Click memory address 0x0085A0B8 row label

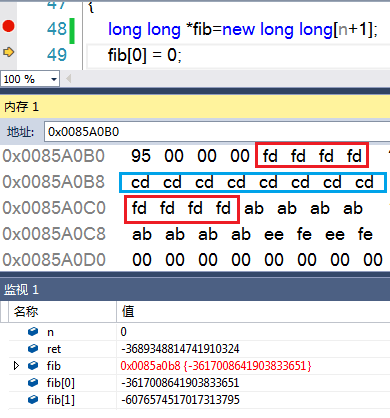[x=54, y=182]
